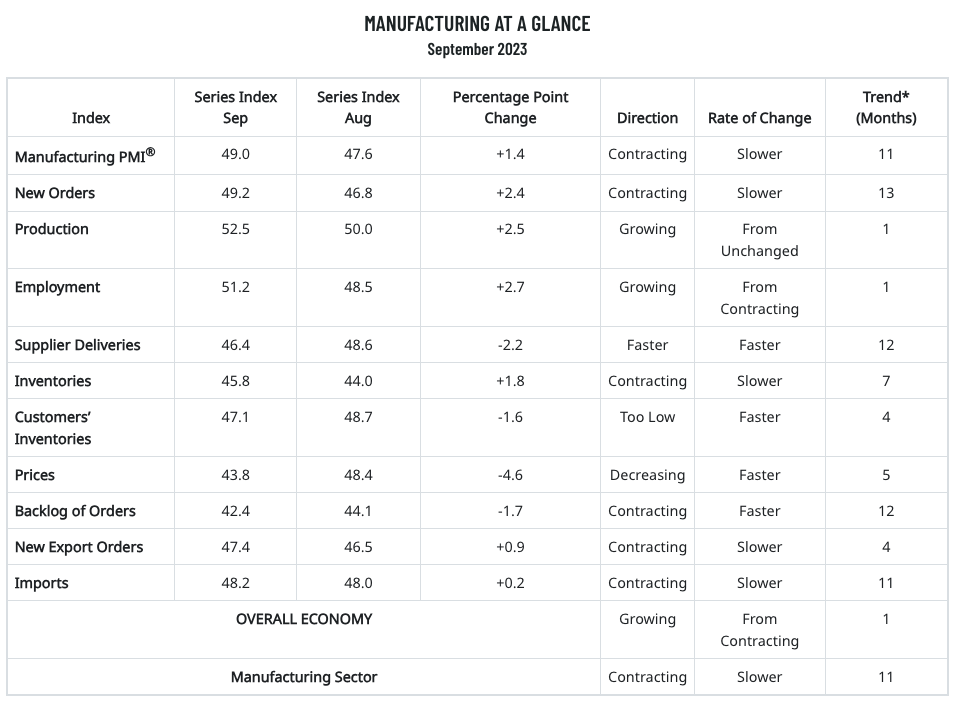The height and width of the screenshot is (703, 959).
Task: Select the Percentage Point Change header
Action: (510, 107)
